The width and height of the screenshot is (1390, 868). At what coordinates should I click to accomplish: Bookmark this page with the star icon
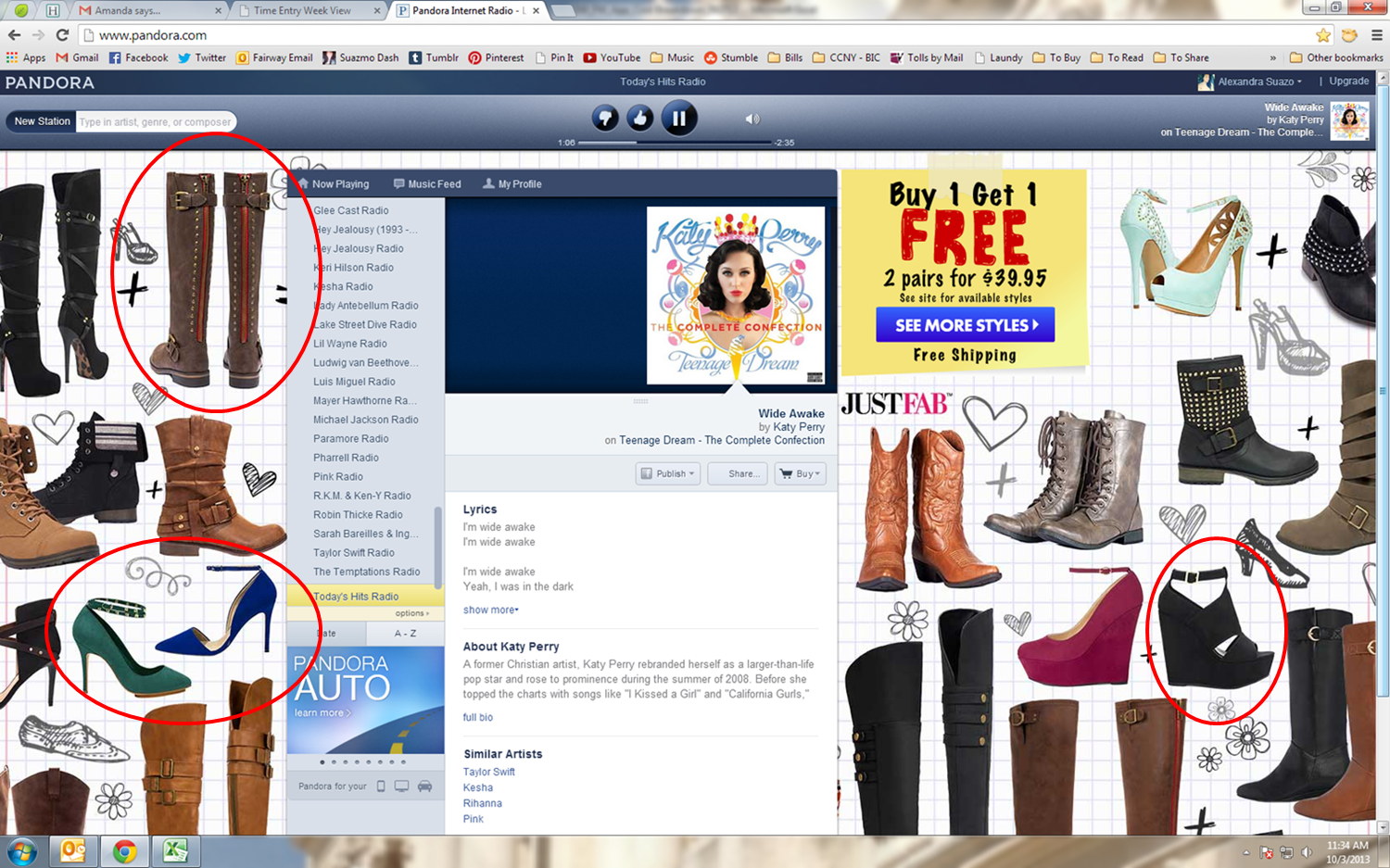1322,35
